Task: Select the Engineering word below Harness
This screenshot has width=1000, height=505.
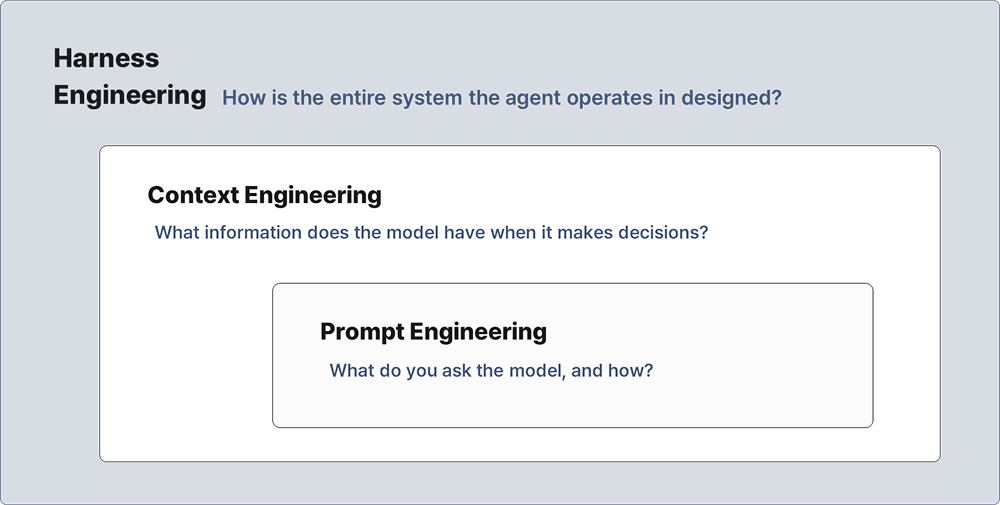Action: [130, 96]
